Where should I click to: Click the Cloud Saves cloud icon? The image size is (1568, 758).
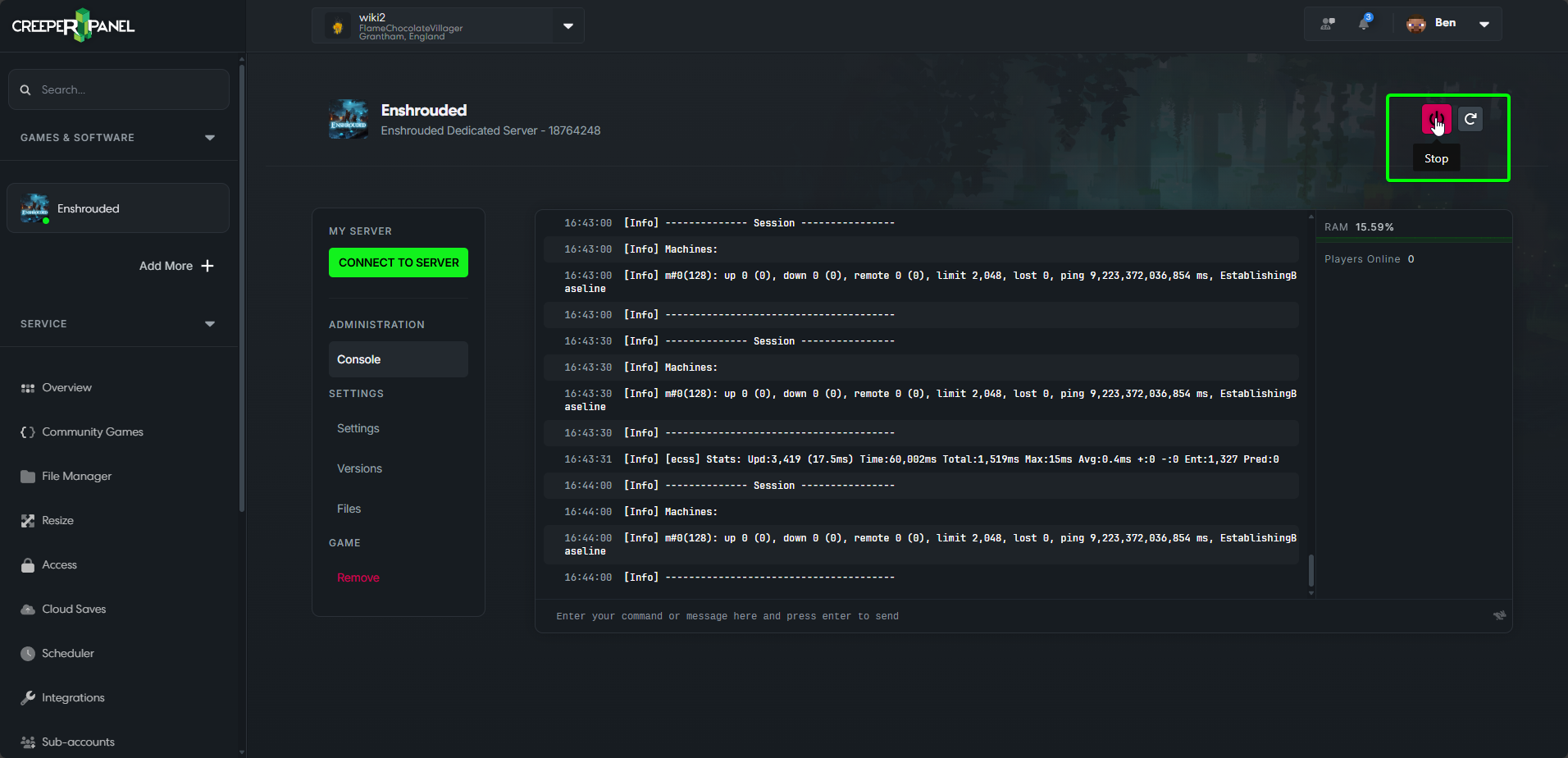pos(28,610)
